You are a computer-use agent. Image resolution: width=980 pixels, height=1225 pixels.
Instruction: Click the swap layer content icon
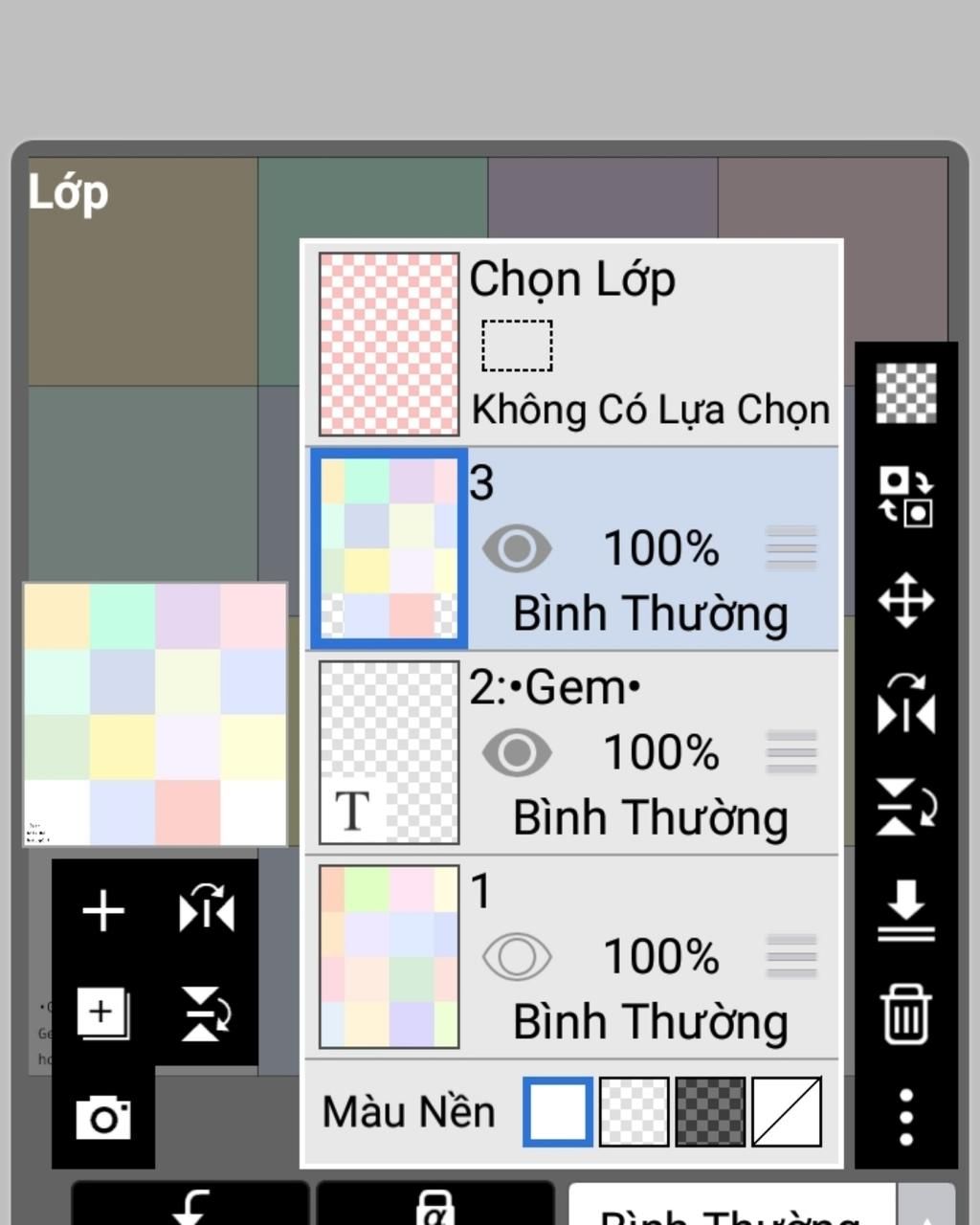tap(906, 497)
